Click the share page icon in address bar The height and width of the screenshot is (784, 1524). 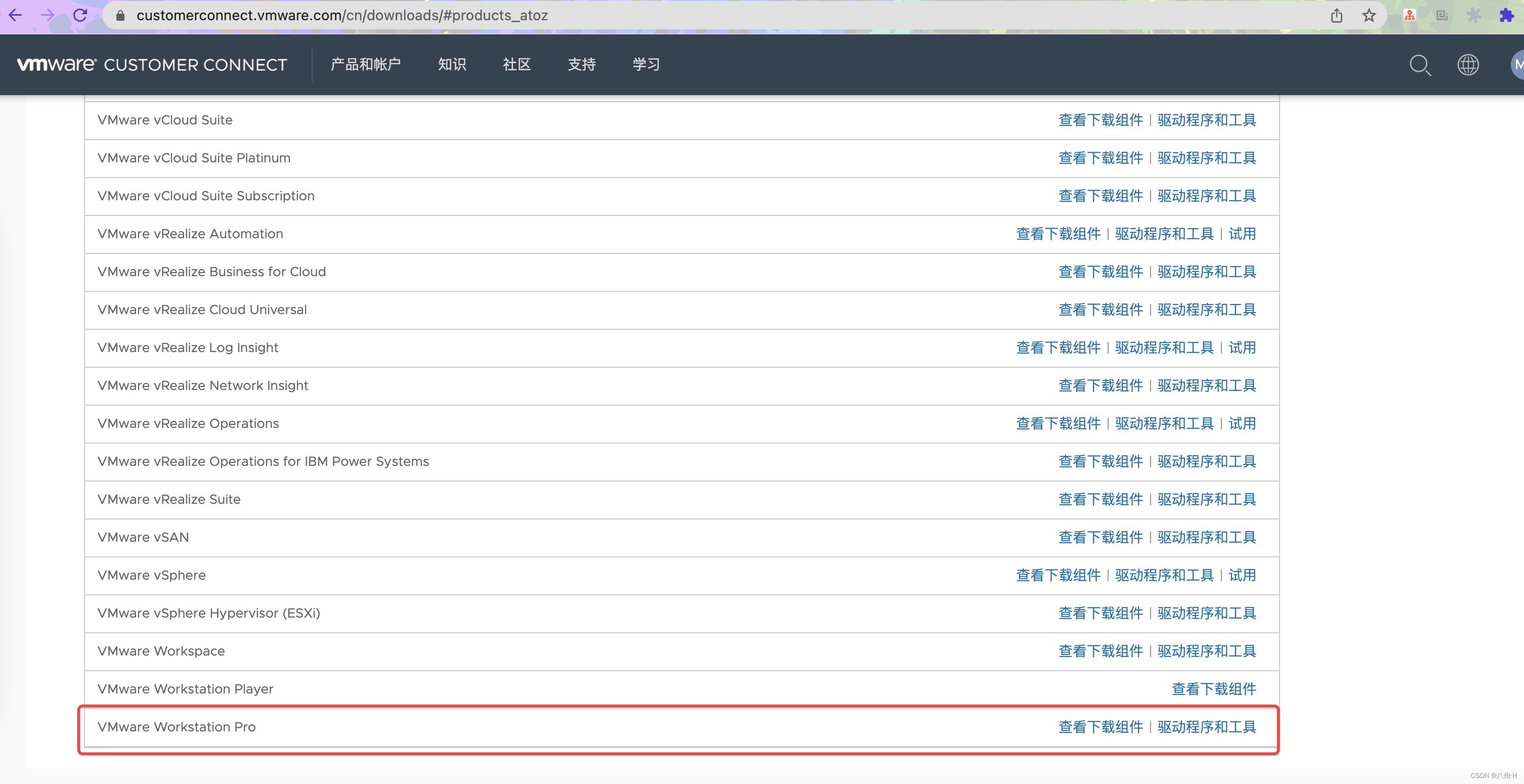click(1336, 15)
